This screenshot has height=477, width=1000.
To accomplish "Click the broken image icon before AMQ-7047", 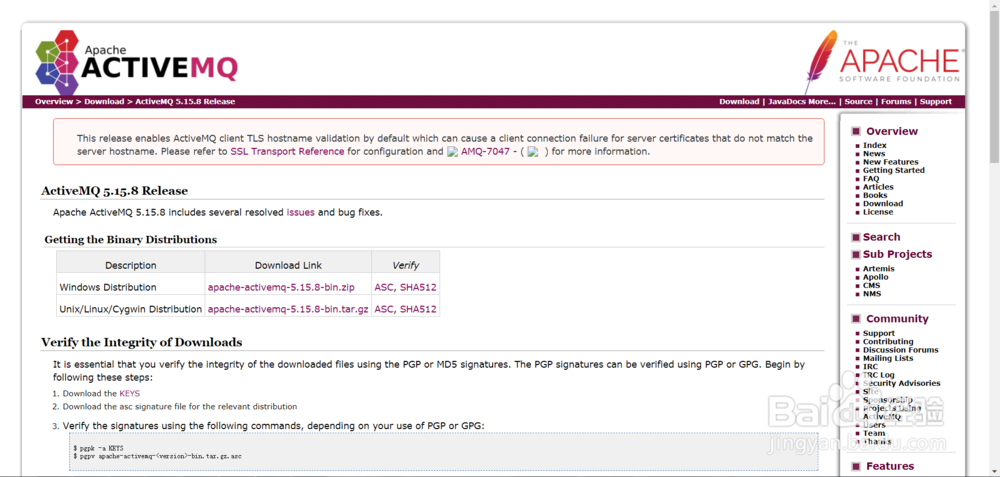I will (x=452, y=152).
